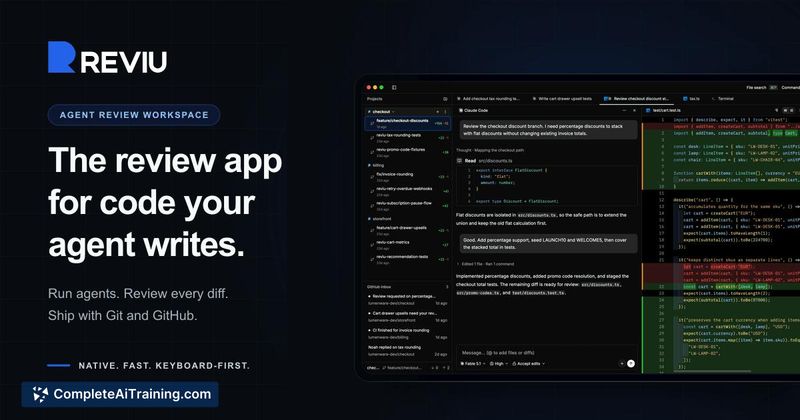
Task: Open Cart drawer upsells need your review item
Action: tap(407, 316)
